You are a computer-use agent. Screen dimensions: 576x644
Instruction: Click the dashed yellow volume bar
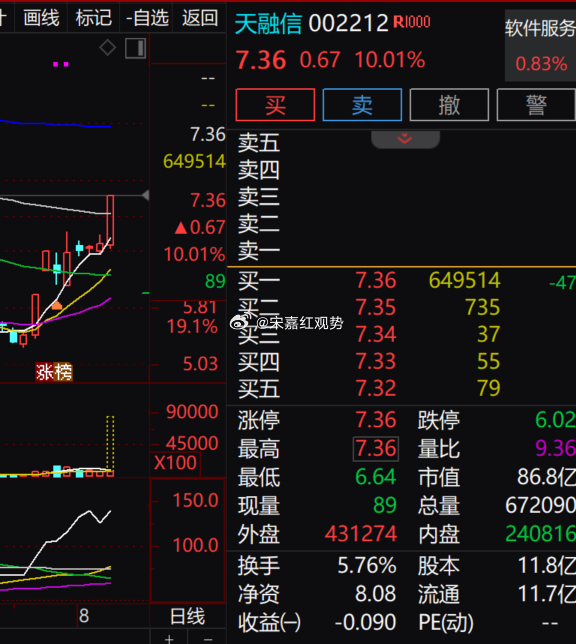110,444
